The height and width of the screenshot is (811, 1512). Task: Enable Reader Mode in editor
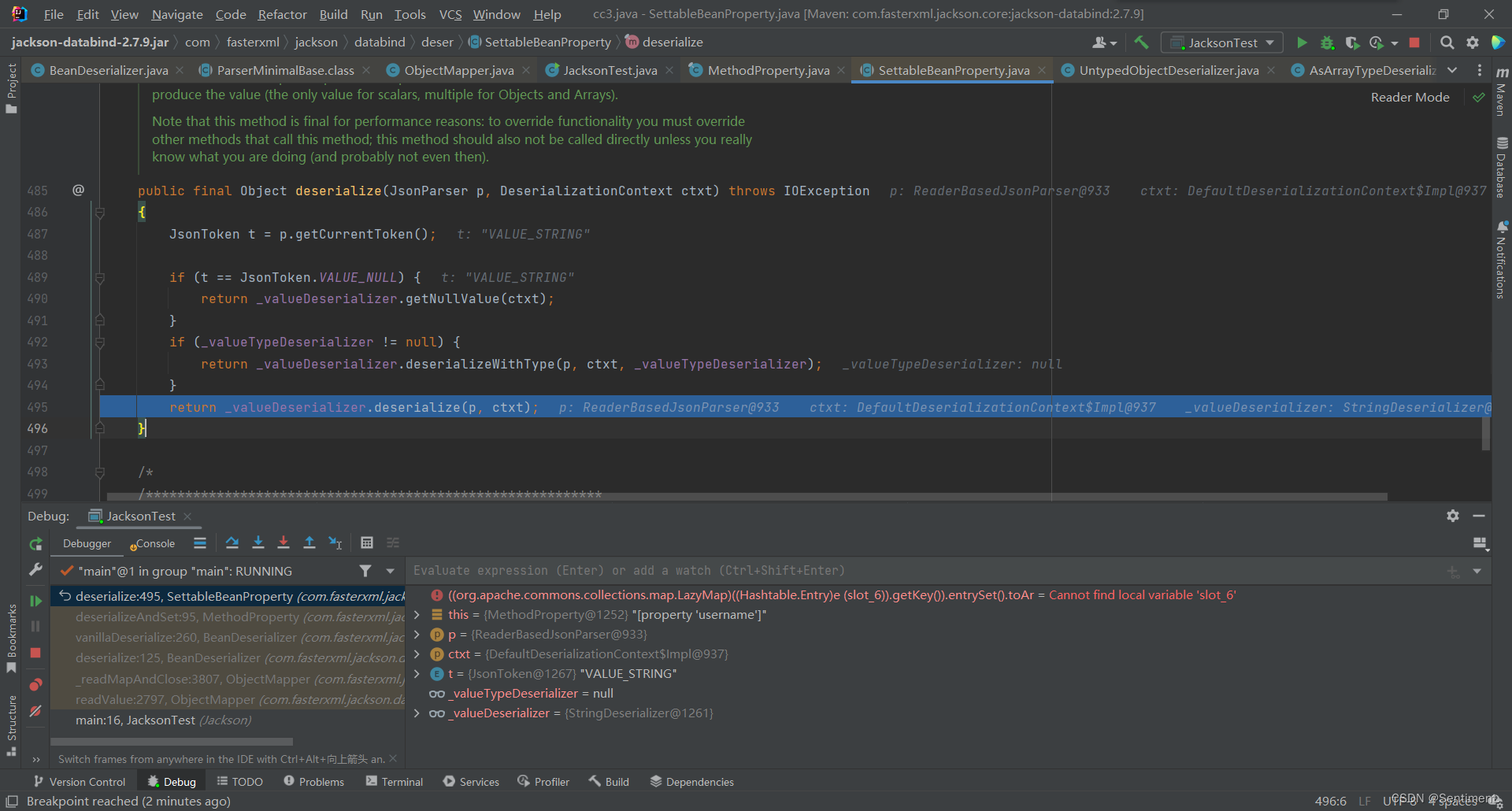pyautogui.click(x=1410, y=97)
